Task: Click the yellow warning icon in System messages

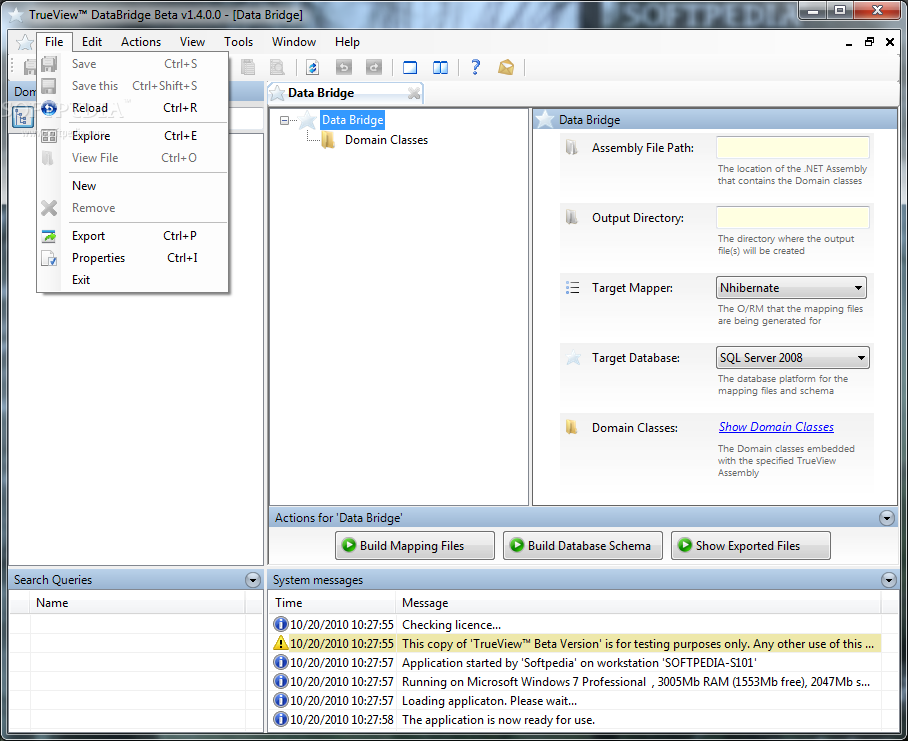Action: [280, 643]
